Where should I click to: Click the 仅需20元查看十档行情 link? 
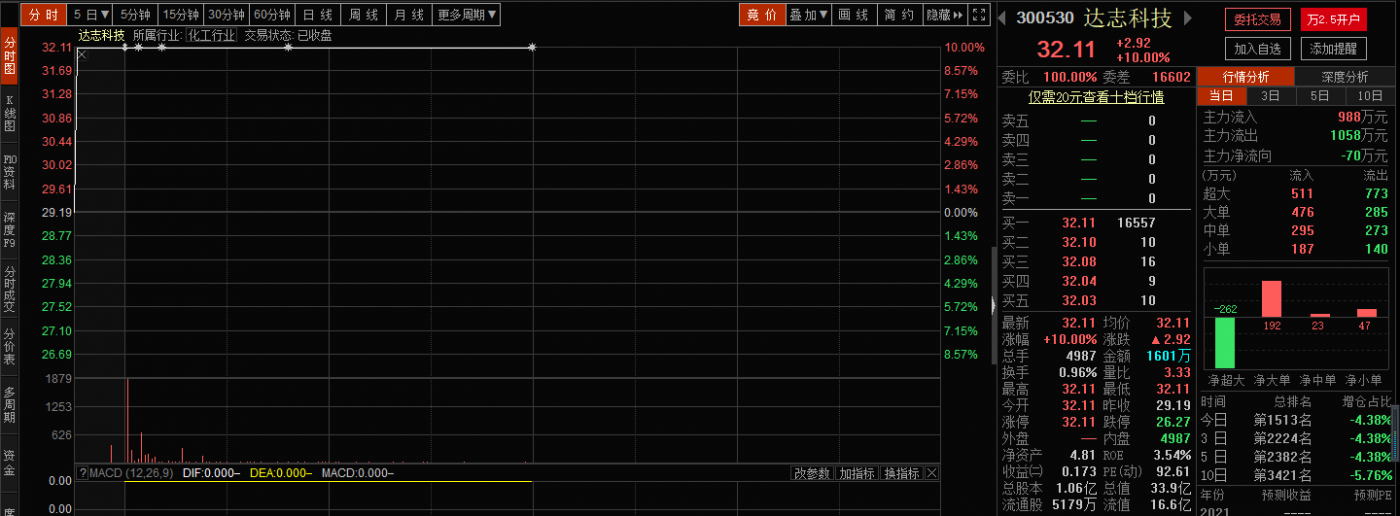1096,97
